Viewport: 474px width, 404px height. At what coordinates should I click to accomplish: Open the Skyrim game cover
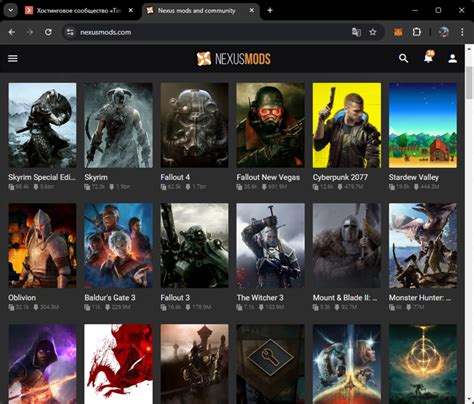click(118, 125)
